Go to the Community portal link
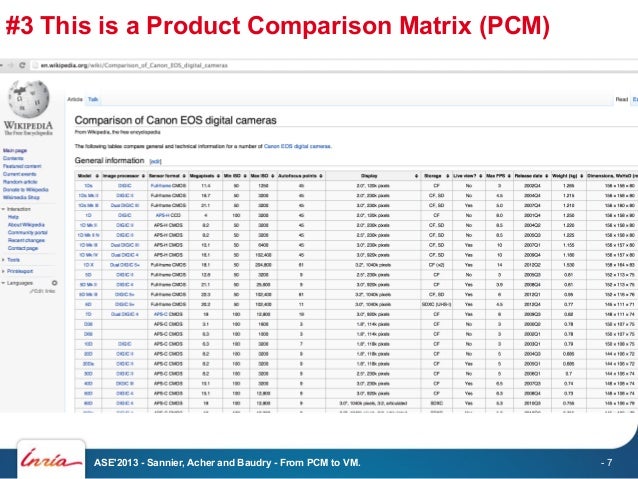The image size is (638, 479). [28, 232]
